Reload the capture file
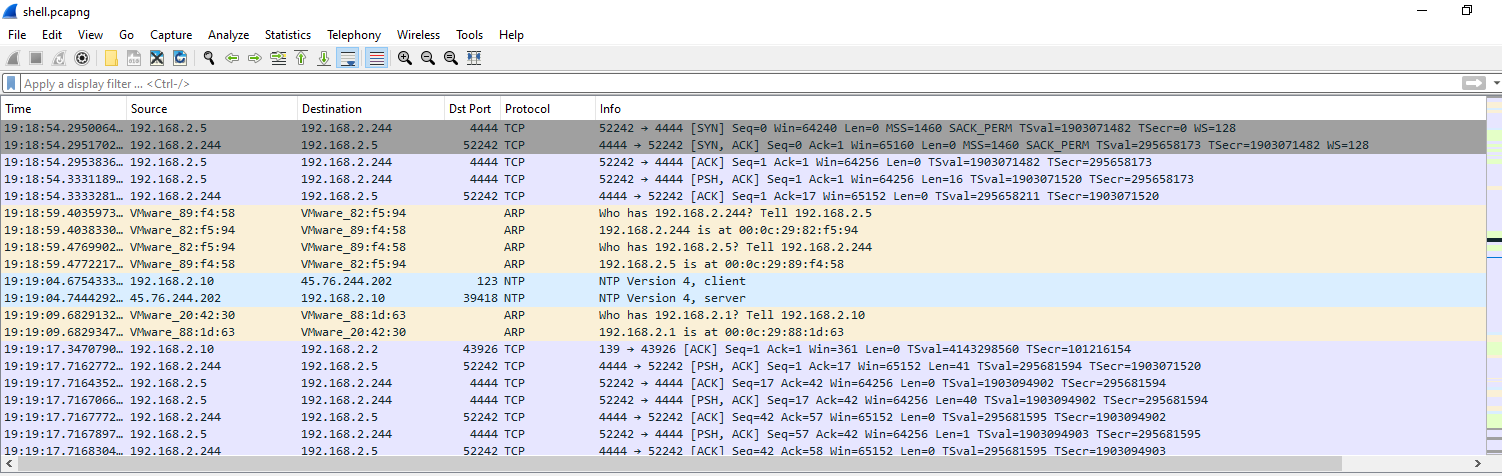The width and height of the screenshot is (1502, 476). point(180,58)
